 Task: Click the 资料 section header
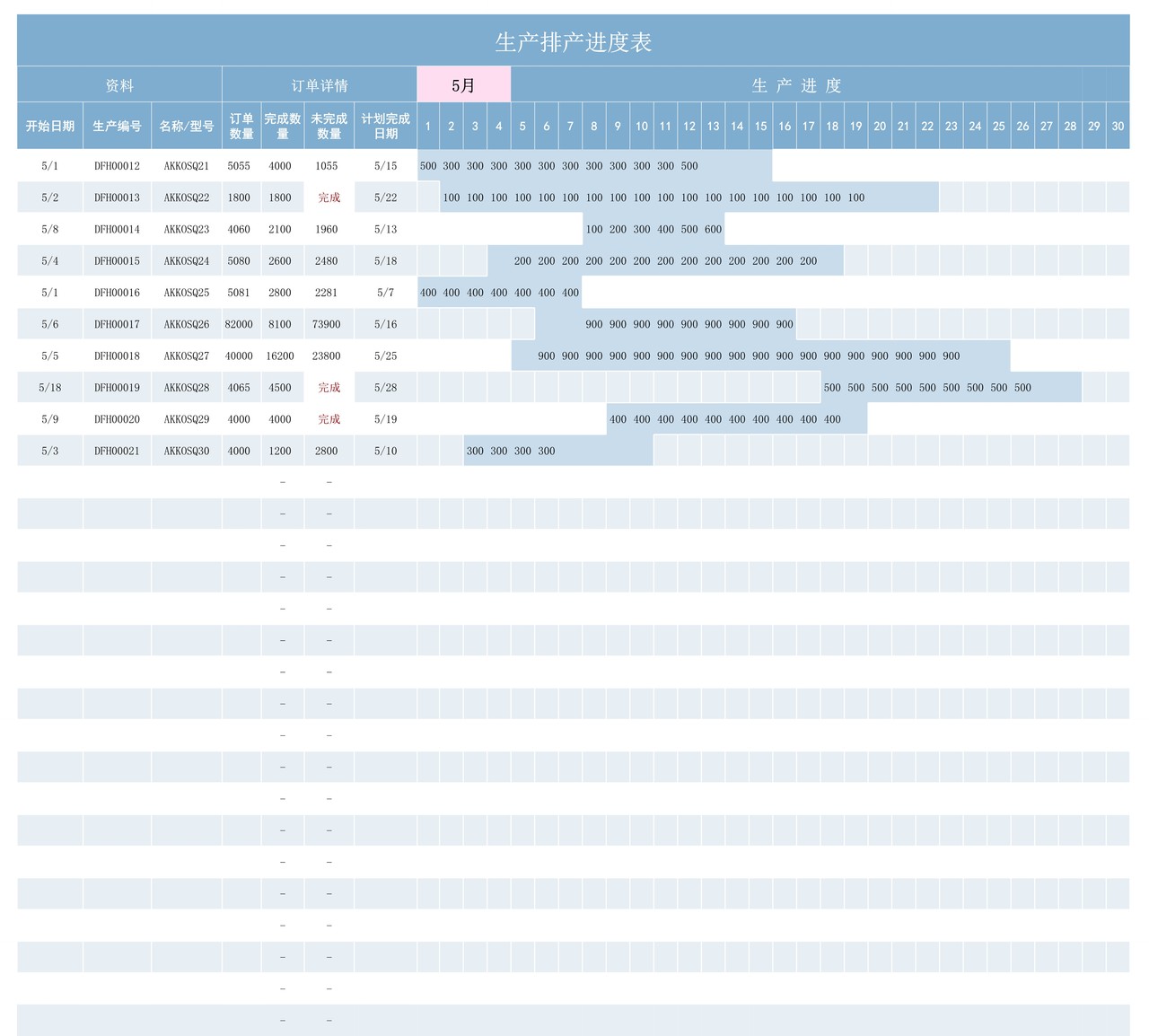tap(119, 85)
